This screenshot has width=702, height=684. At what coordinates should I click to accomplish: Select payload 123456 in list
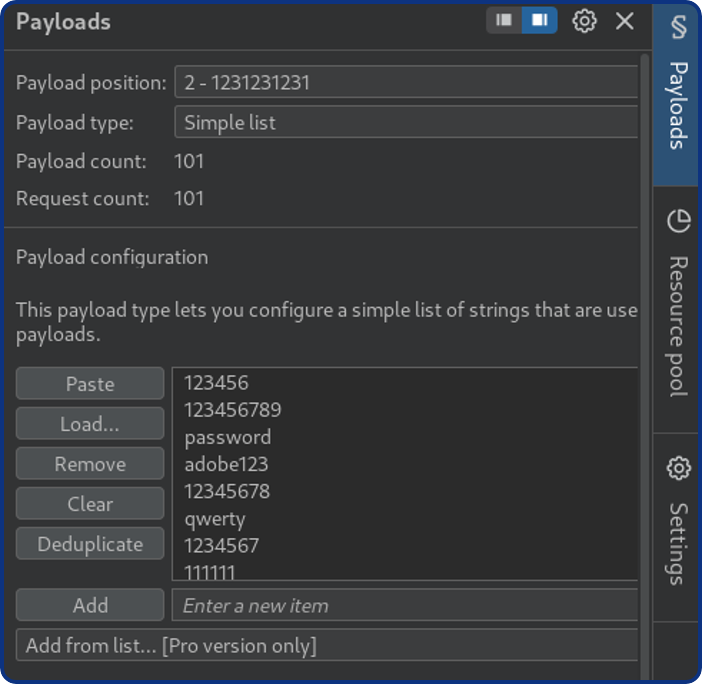405,383
